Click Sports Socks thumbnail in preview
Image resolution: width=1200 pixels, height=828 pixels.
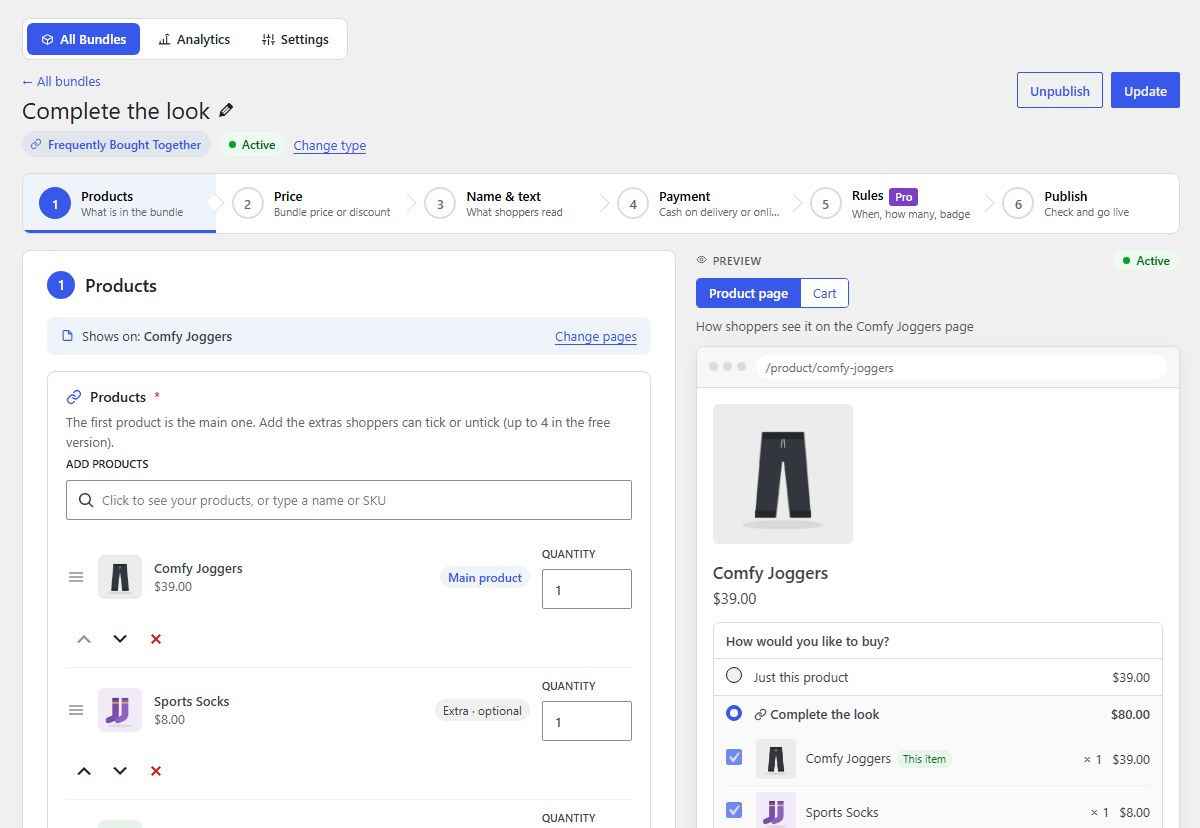coord(776,810)
